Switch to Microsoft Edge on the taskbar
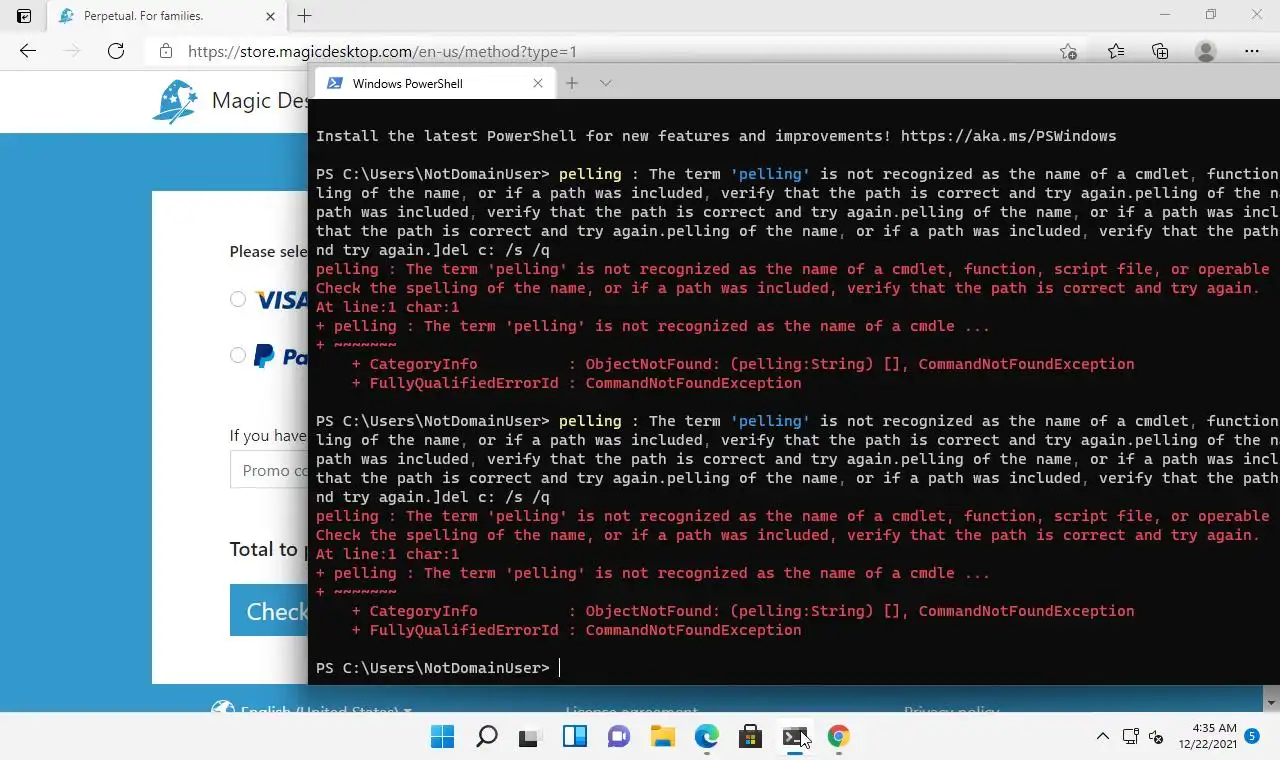Screen dimensions: 1280x760 pyautogui.click(x=706, y=737)
